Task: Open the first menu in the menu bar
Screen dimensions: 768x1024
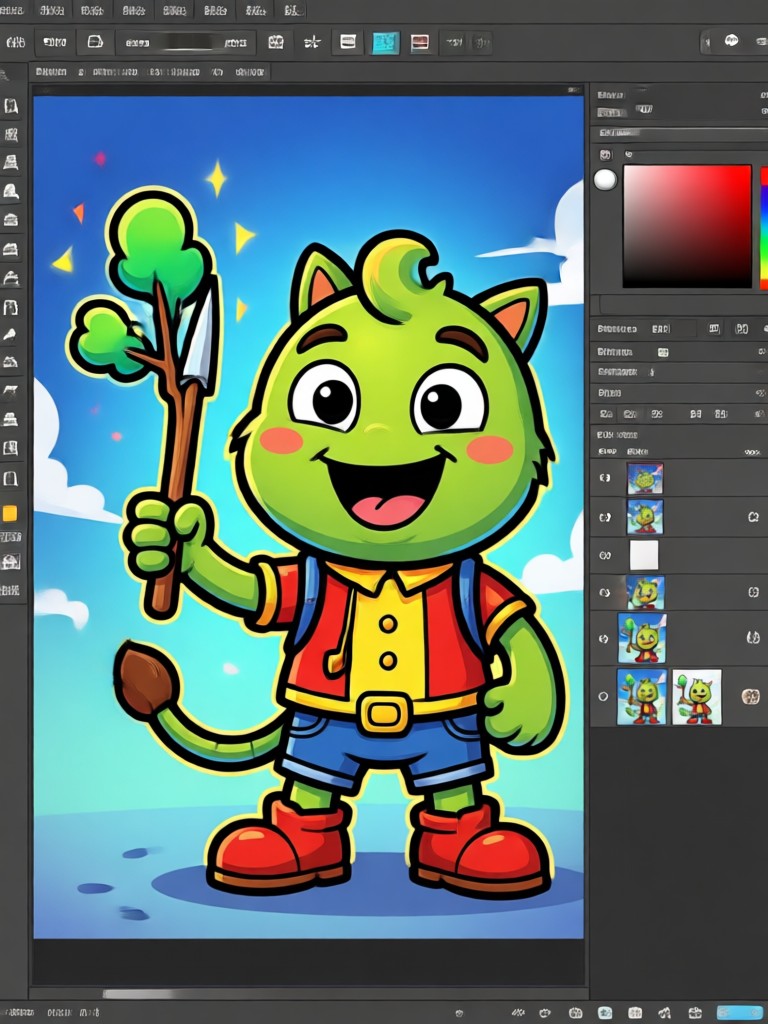Action: (12, 10)
